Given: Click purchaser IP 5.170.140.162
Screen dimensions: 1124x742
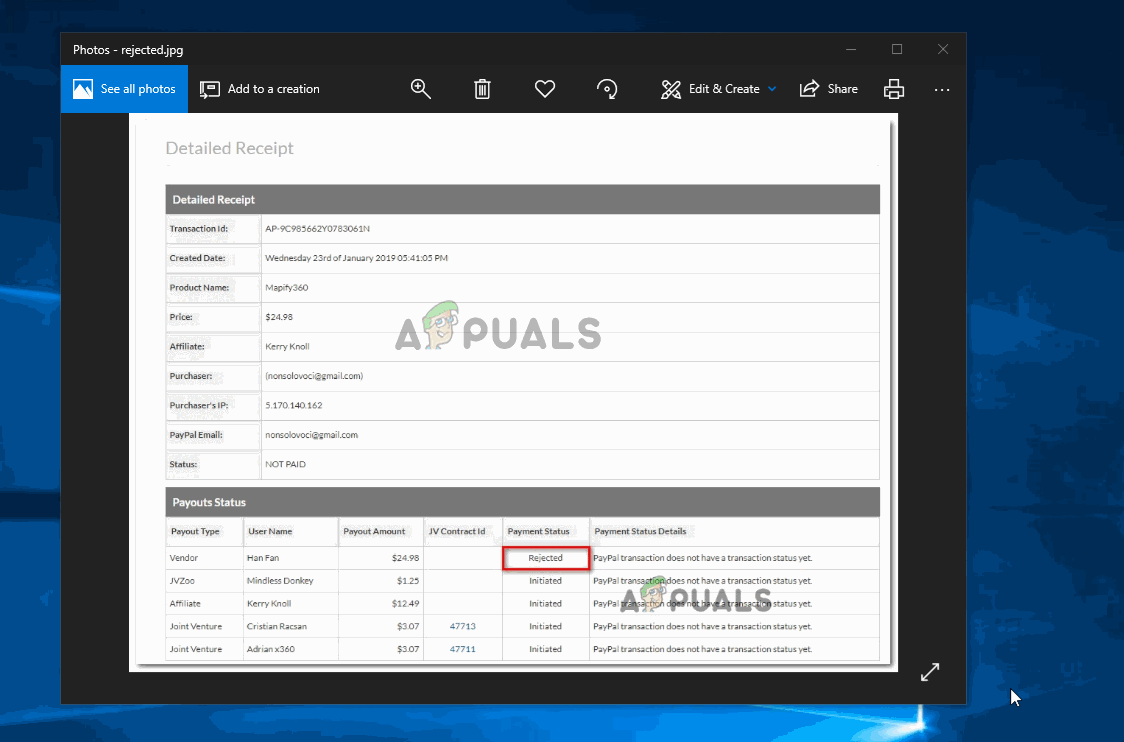Looking at the screenshot, I should [294, 405].
